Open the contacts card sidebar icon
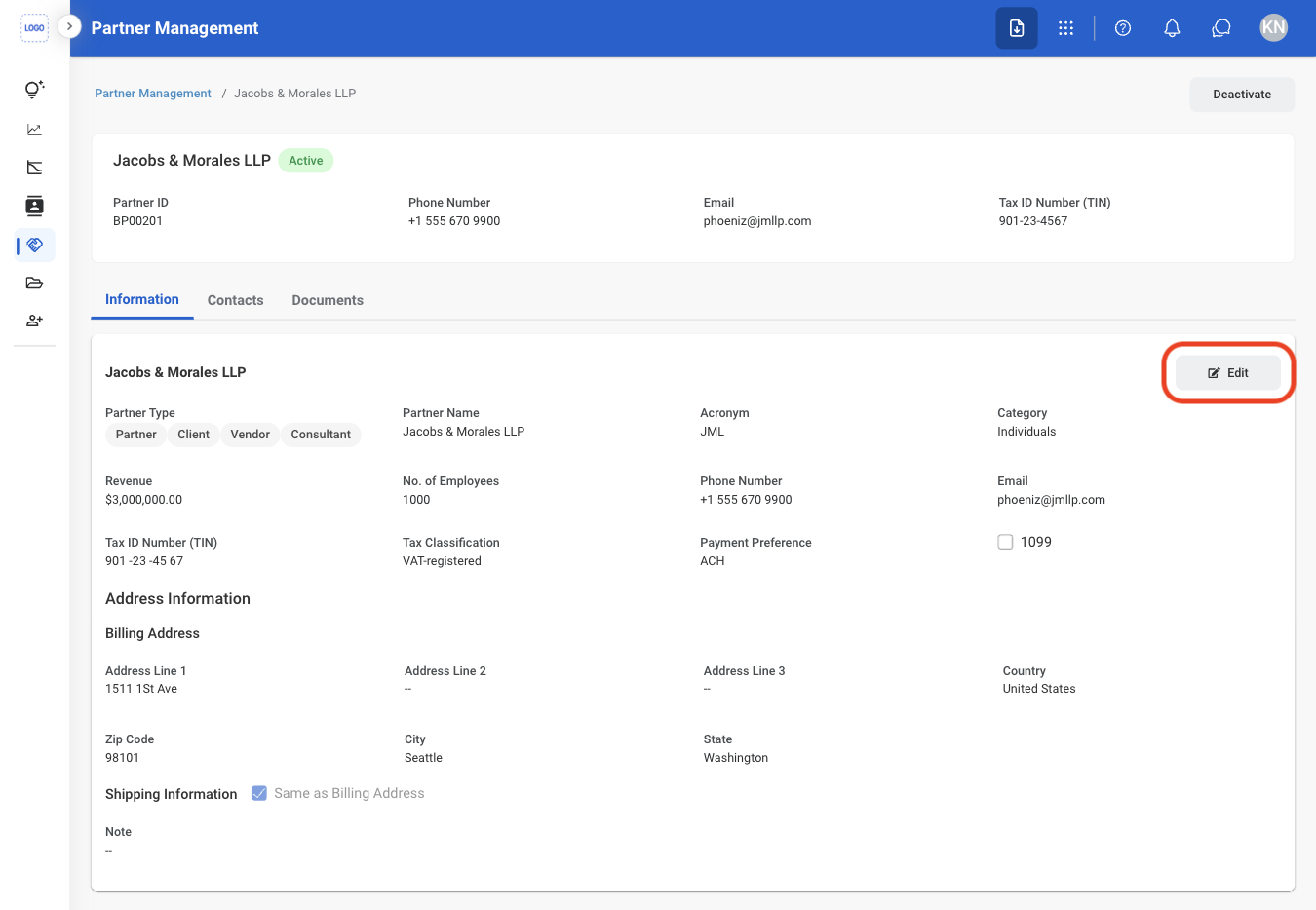The image size is (1316, 910). click(34, 206)
